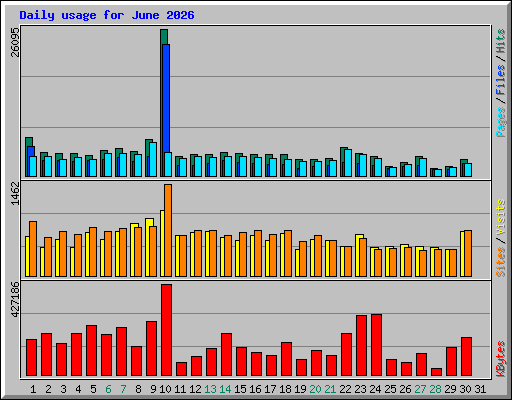Click the red KBytes bar for day 24
The width and height of the screenshot is (512, 400).
click(376, 345)
